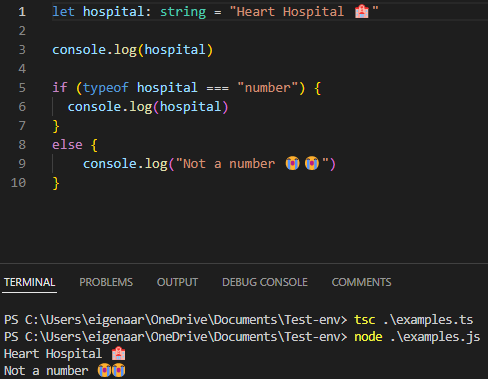
Task: Click the 'typeof' keyword on line 5
Action: click(106, 88)
